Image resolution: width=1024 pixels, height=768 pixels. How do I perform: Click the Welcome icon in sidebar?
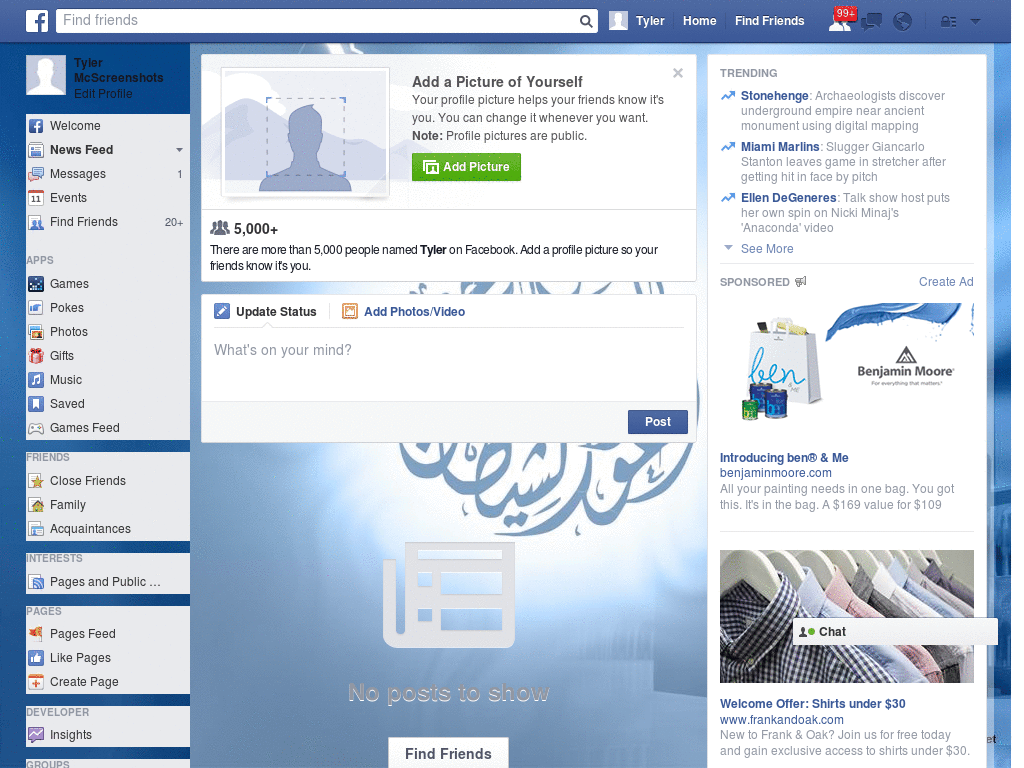[36, 126]
